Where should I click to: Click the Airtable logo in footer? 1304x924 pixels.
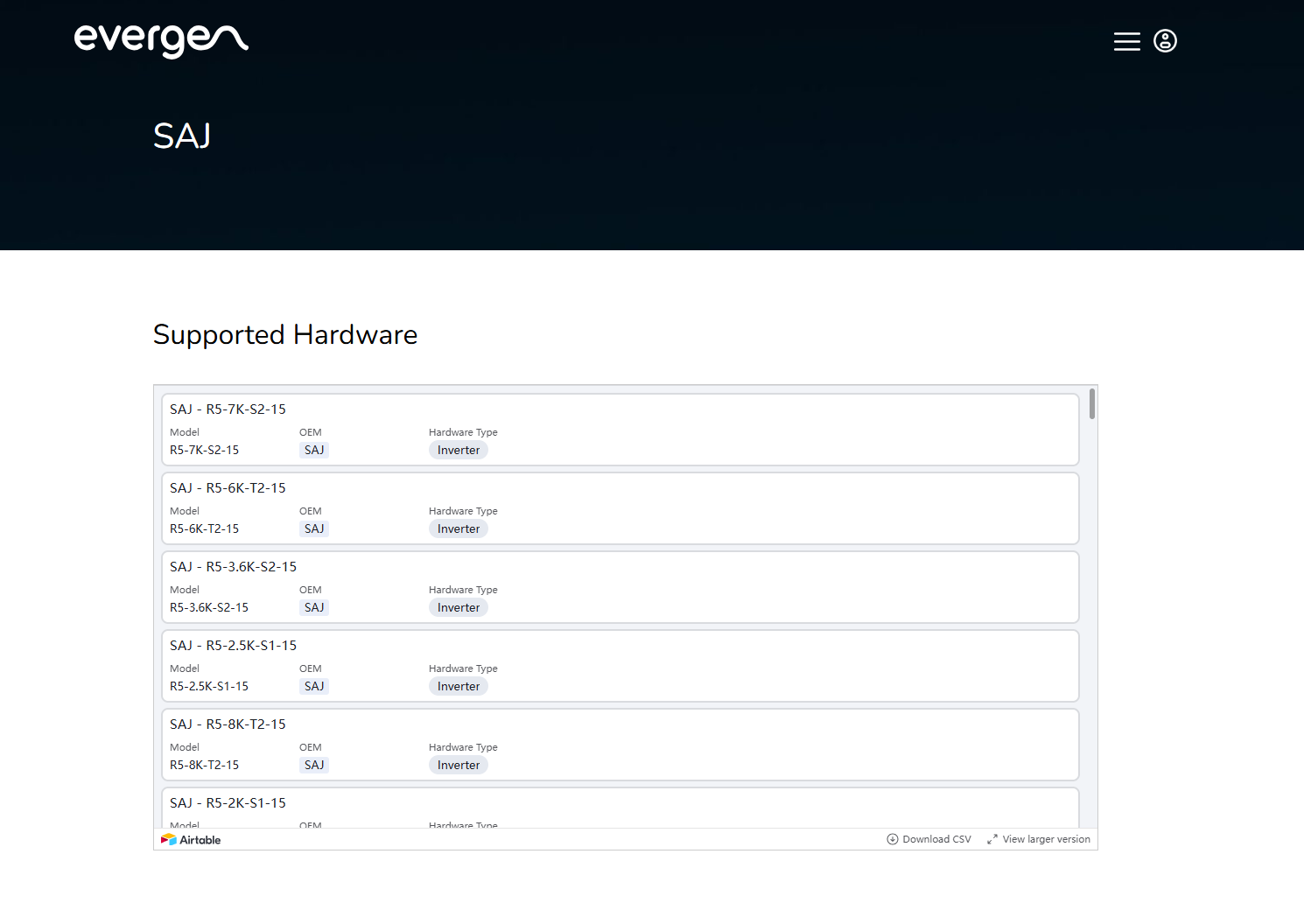[191, 840]
